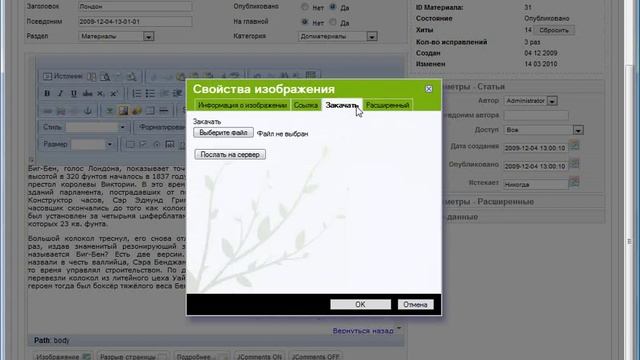Click the 'Вернуться назад' link
Image resolution: width=640 pixels, height=360 pixels.
363,331
